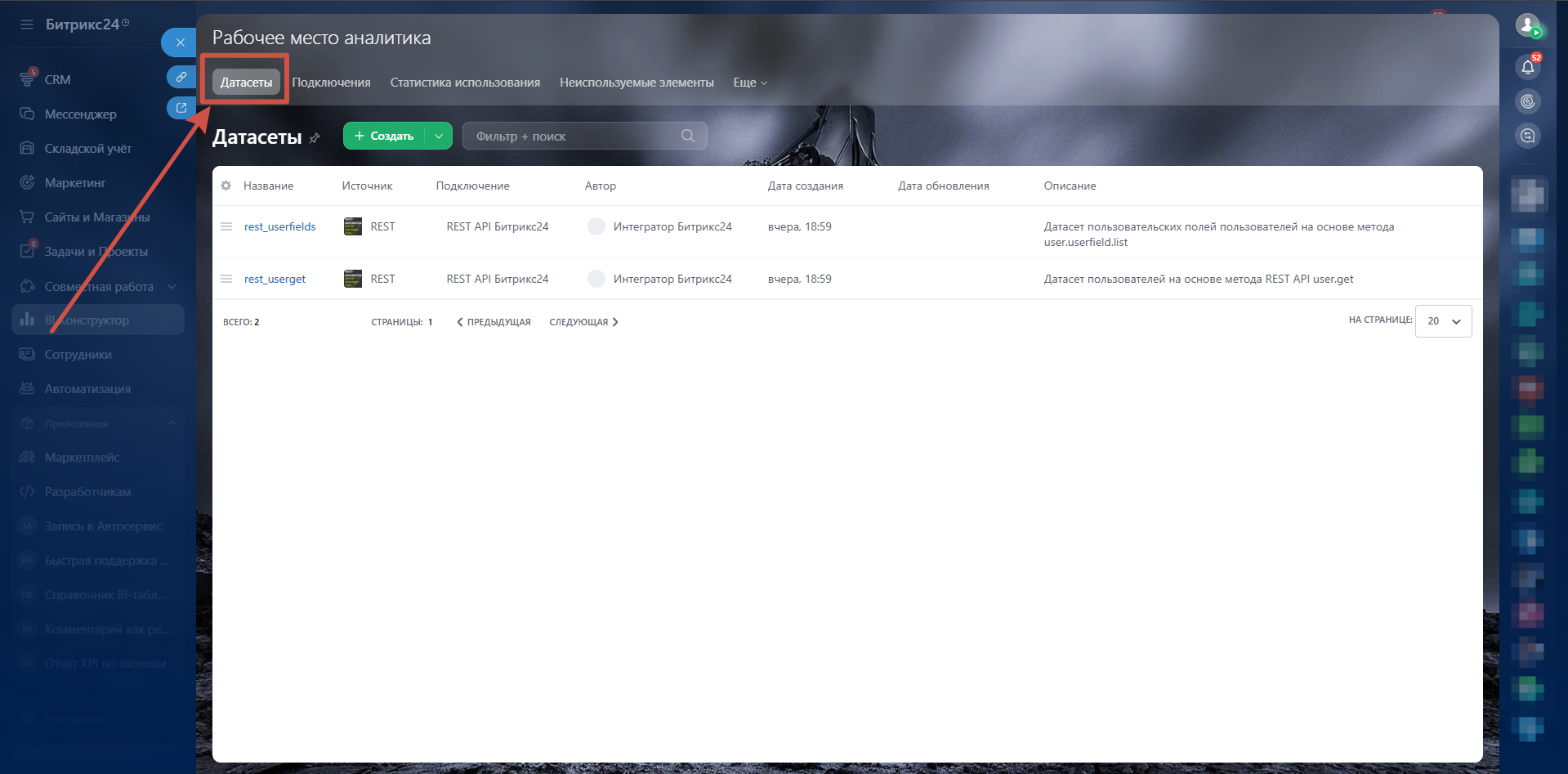Sort by the Дата обновления column
The width and height of the screenshot is (1568, 774).
pyautogui.click(x=944, y=186)
